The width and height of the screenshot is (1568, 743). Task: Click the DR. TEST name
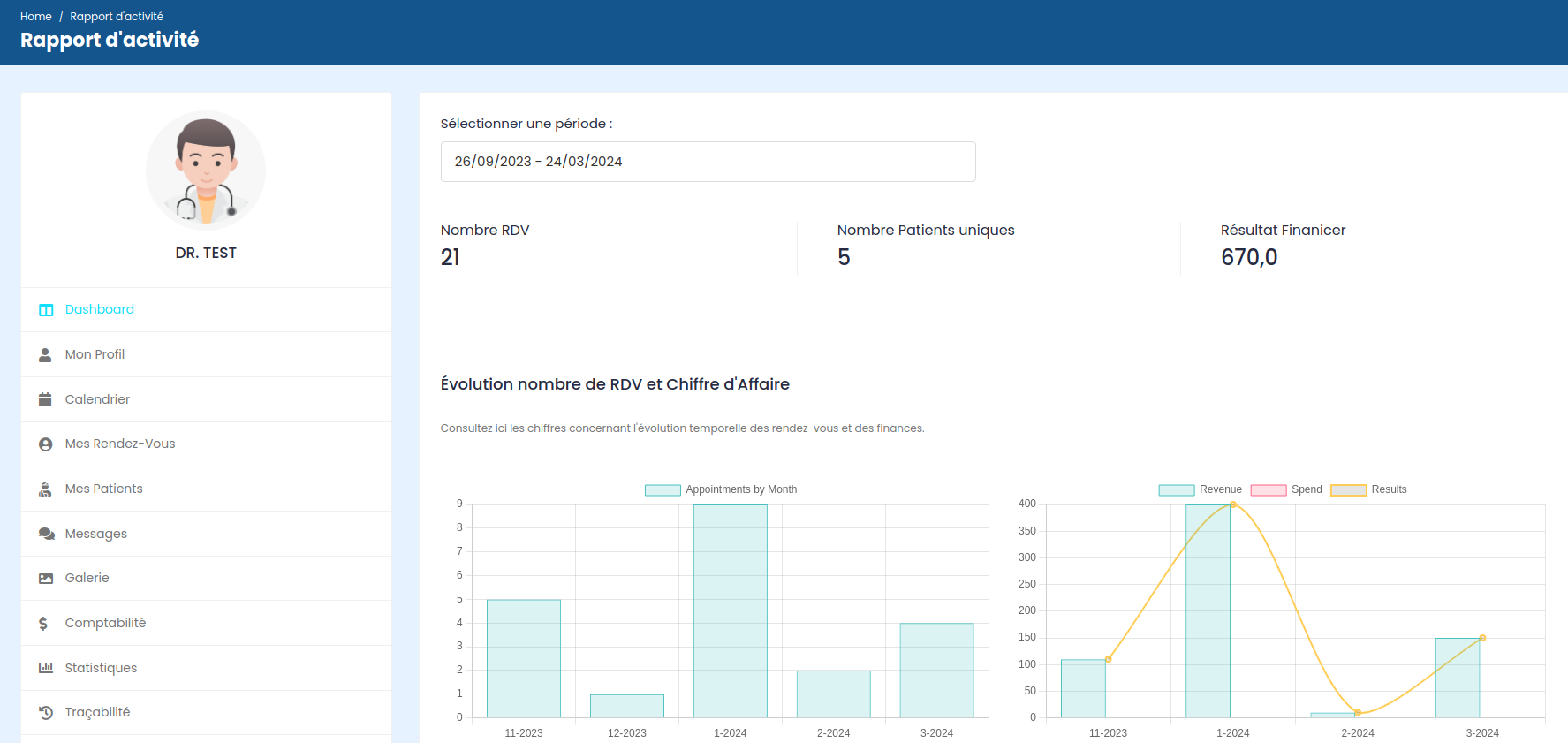click(206, 254)
